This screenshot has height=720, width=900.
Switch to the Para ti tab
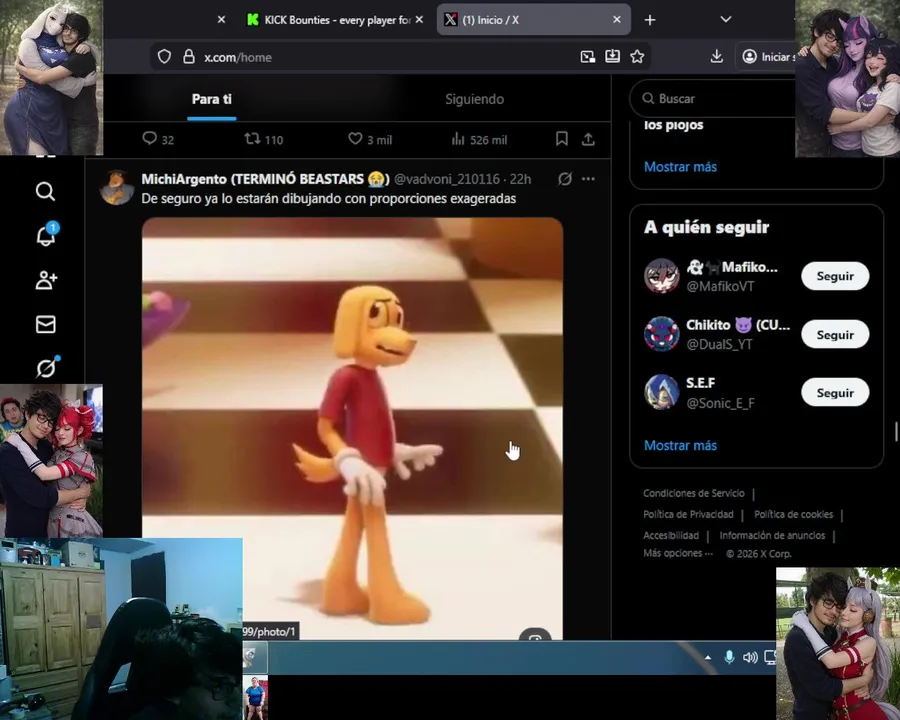212,99
